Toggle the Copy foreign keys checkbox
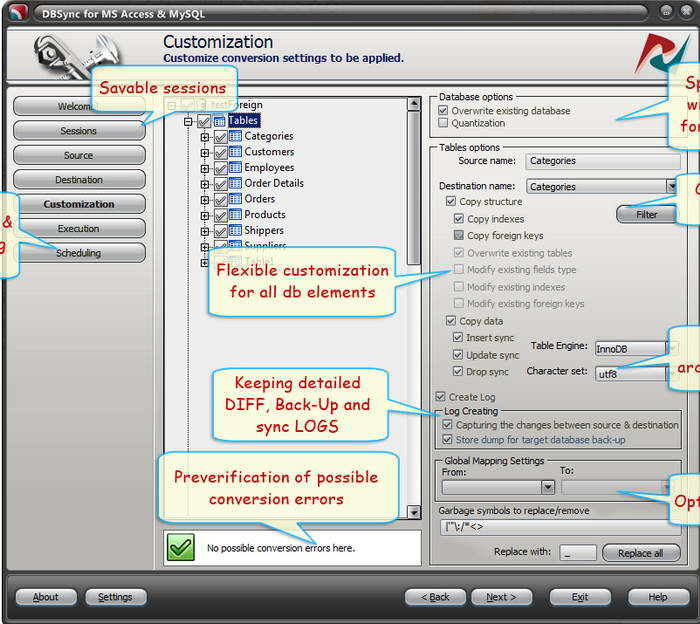Viewport: 700px width, 624px height. 458,235
